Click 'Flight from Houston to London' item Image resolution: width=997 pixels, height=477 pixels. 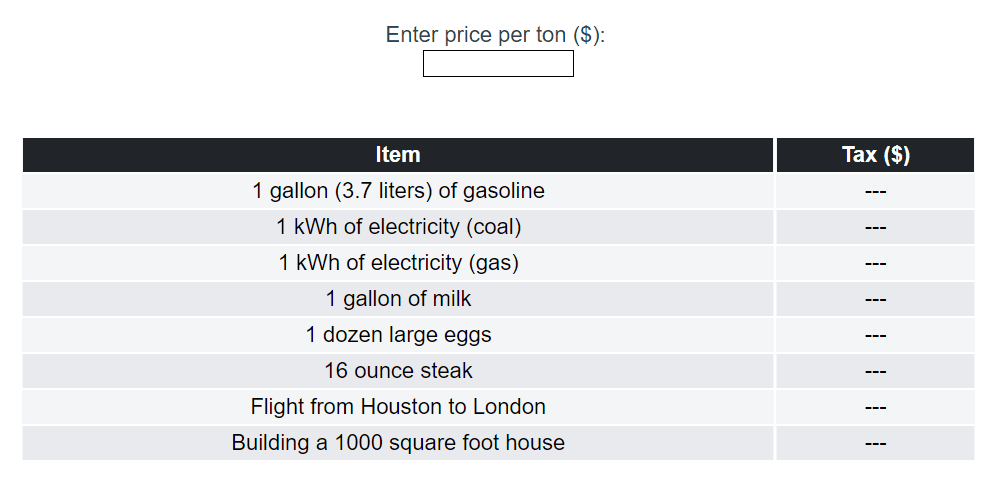(398, 407)
